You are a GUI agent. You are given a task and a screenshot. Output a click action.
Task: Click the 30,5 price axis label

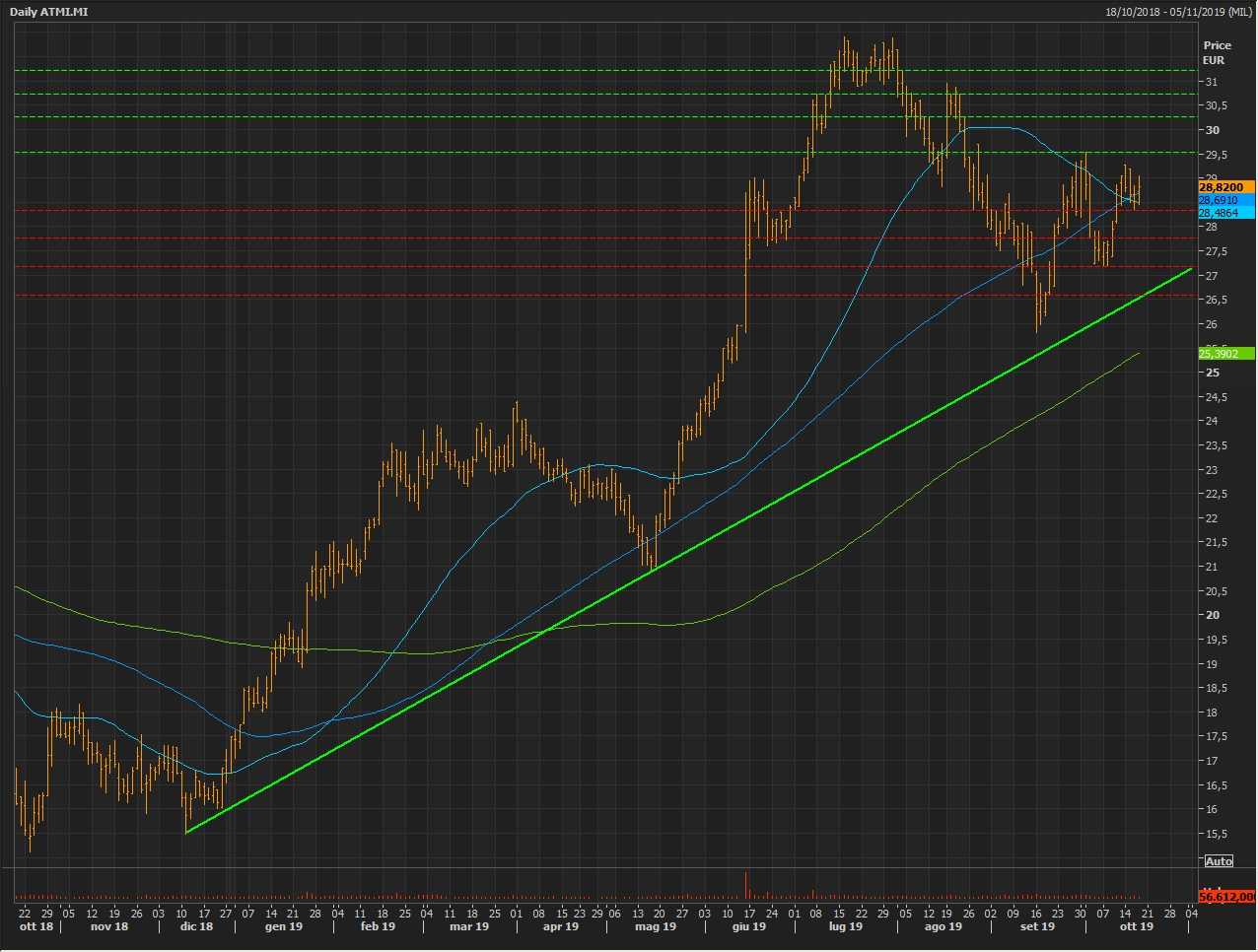(x=1217, y=105)
